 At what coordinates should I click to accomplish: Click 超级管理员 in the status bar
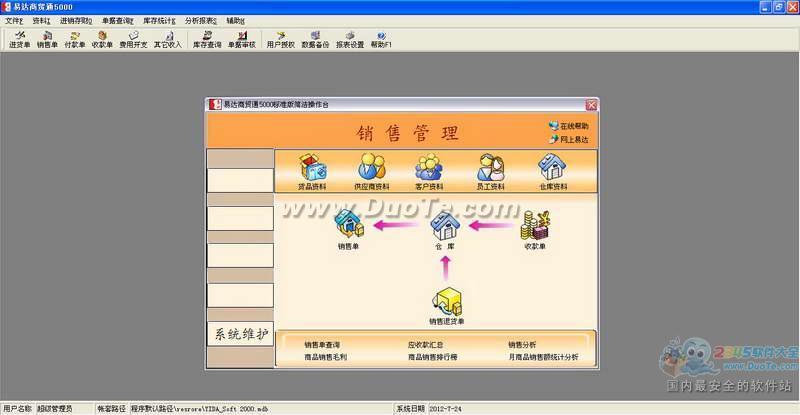click(x=55, y=409)
